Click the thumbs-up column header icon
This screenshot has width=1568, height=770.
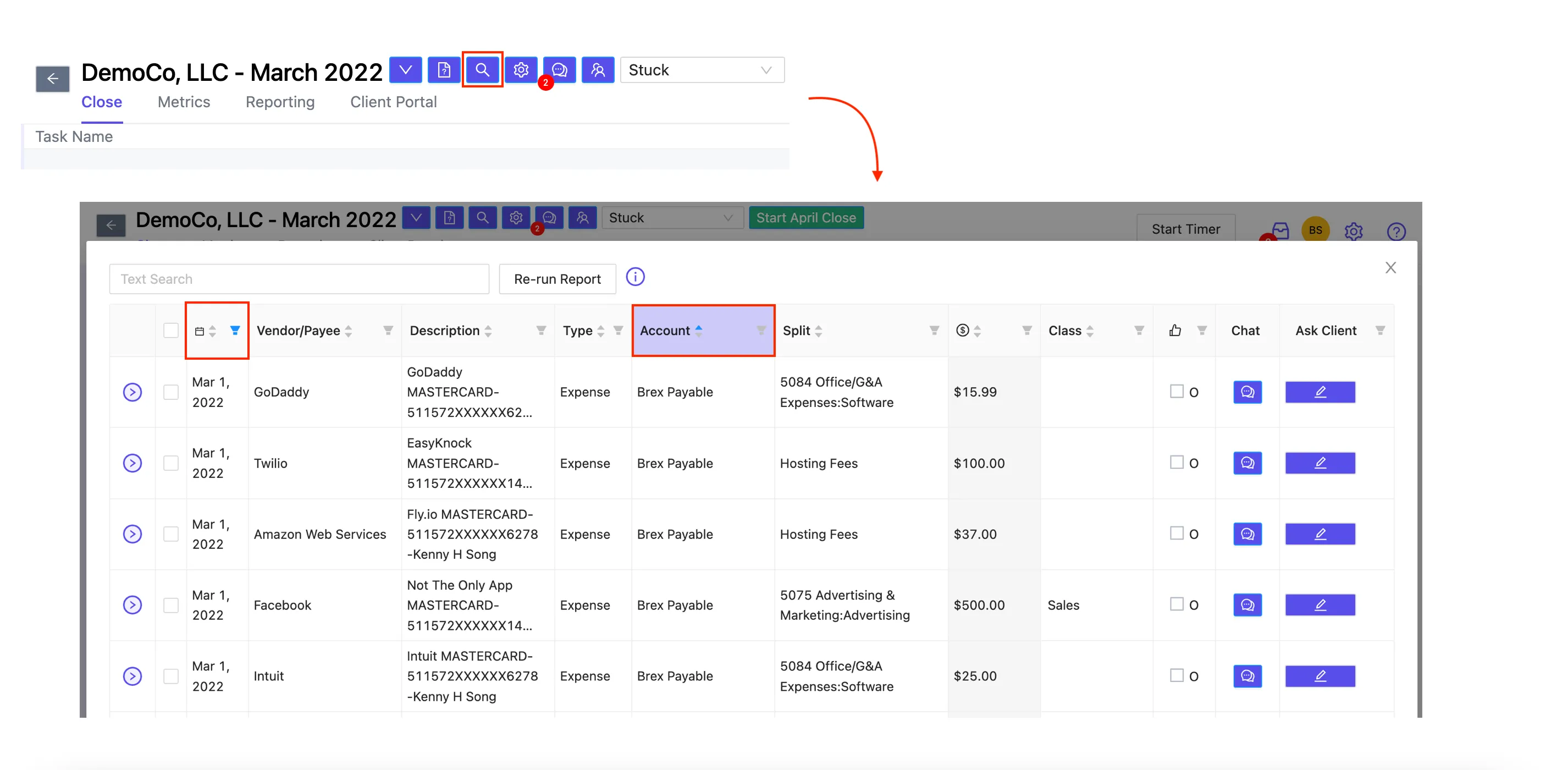pyautogui.click(x=1175, y=331)
